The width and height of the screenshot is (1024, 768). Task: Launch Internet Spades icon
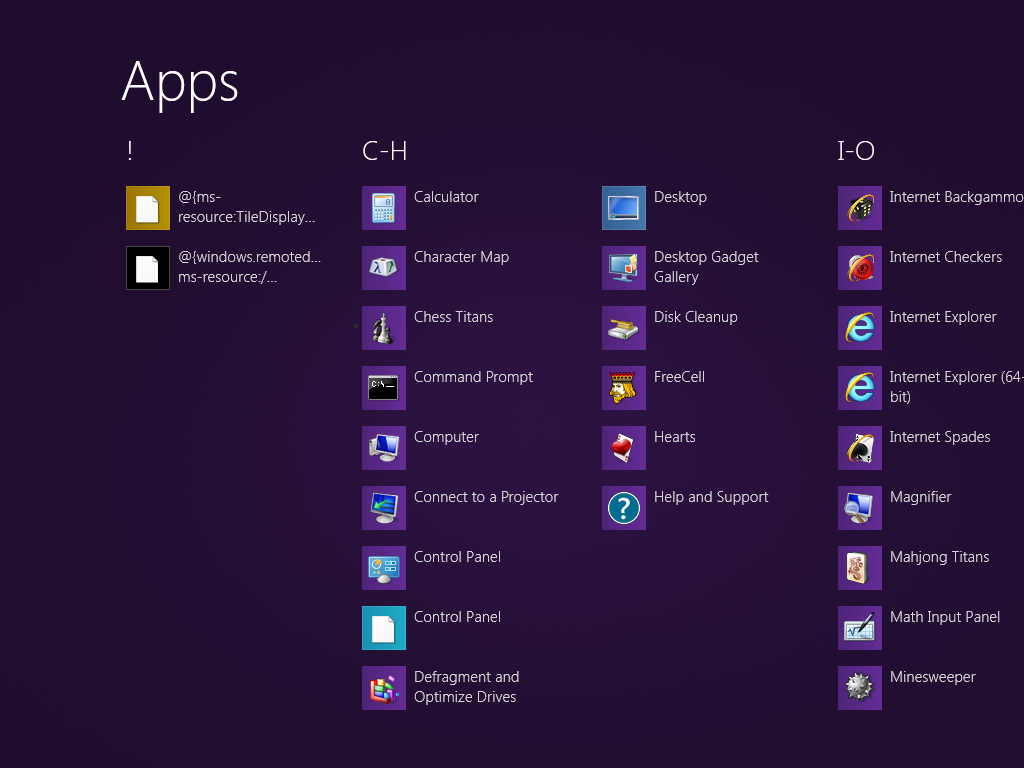click(x=859, y=448)
